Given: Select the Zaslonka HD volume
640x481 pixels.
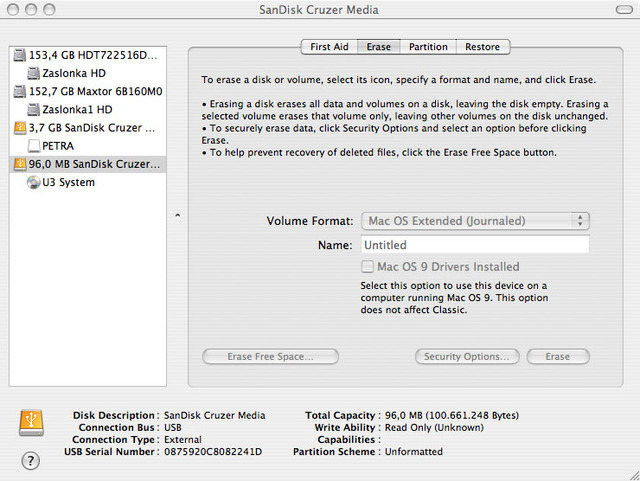Looking at the screenshot, I should 88,73.
